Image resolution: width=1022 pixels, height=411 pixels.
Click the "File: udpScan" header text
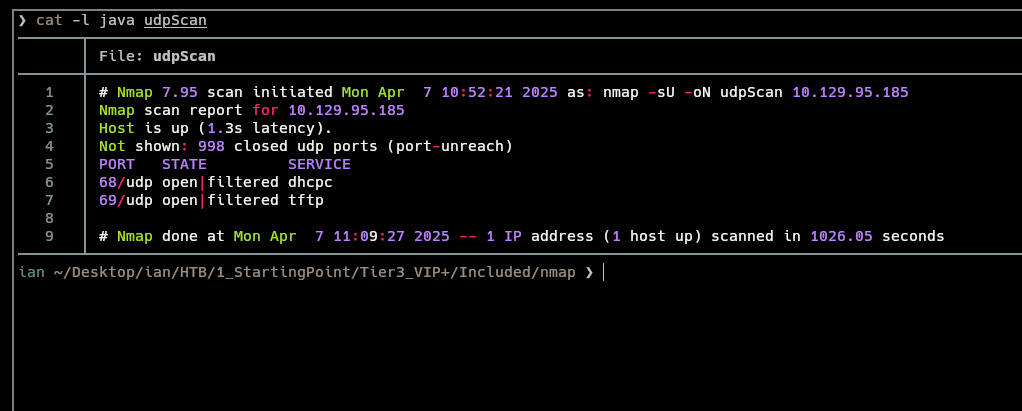tap(157, 56)
